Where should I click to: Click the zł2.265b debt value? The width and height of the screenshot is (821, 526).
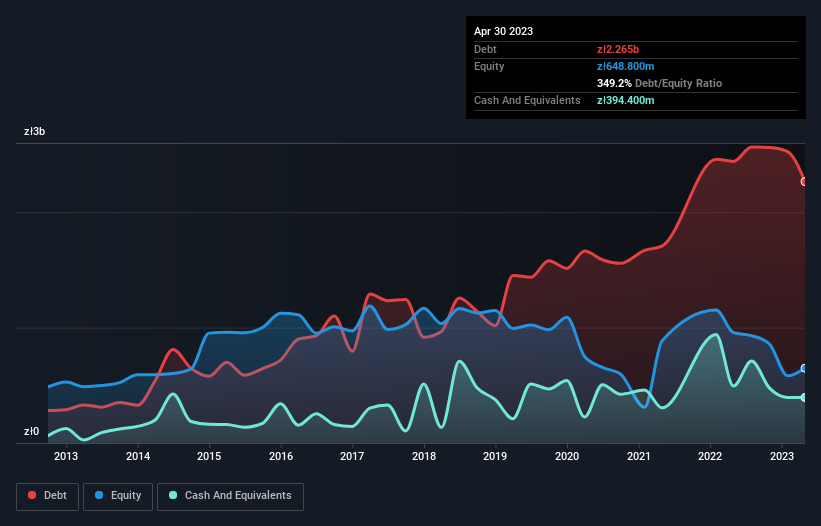618,49
